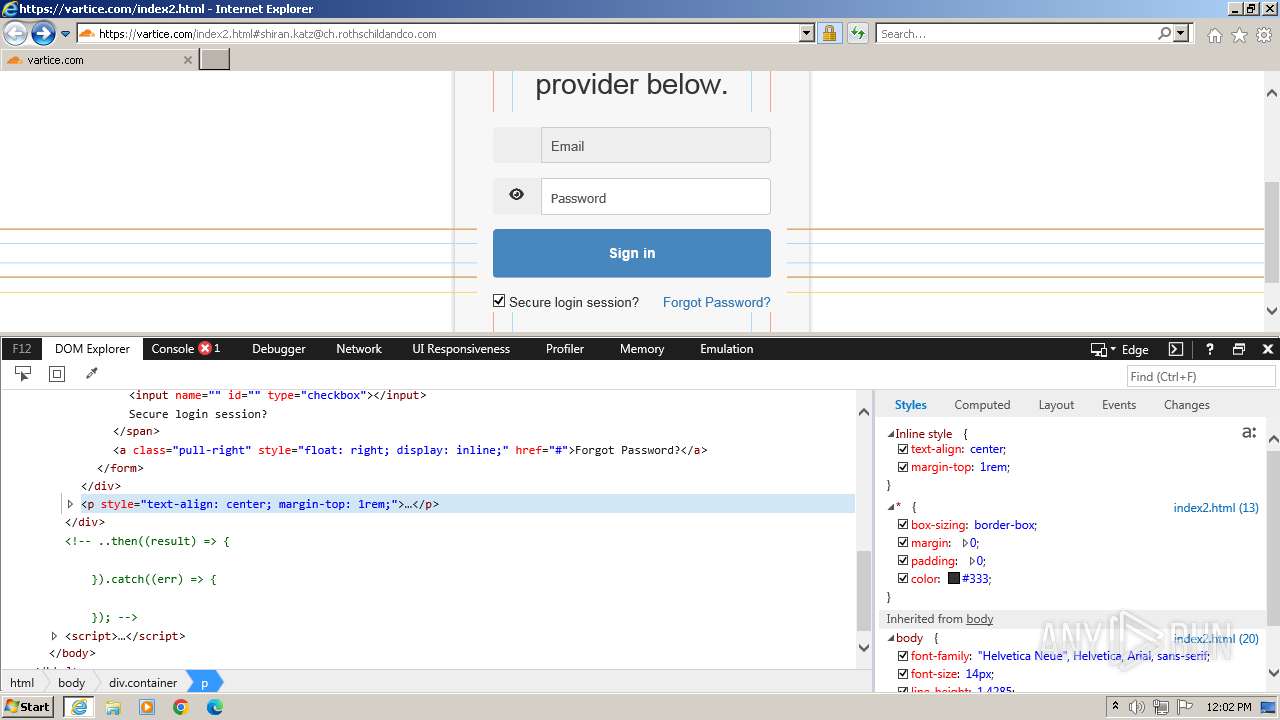Collapse the Inline style rule
The width and height of the screenshot is (1280, 720).
pyautogui.click(x=891, y=434)
